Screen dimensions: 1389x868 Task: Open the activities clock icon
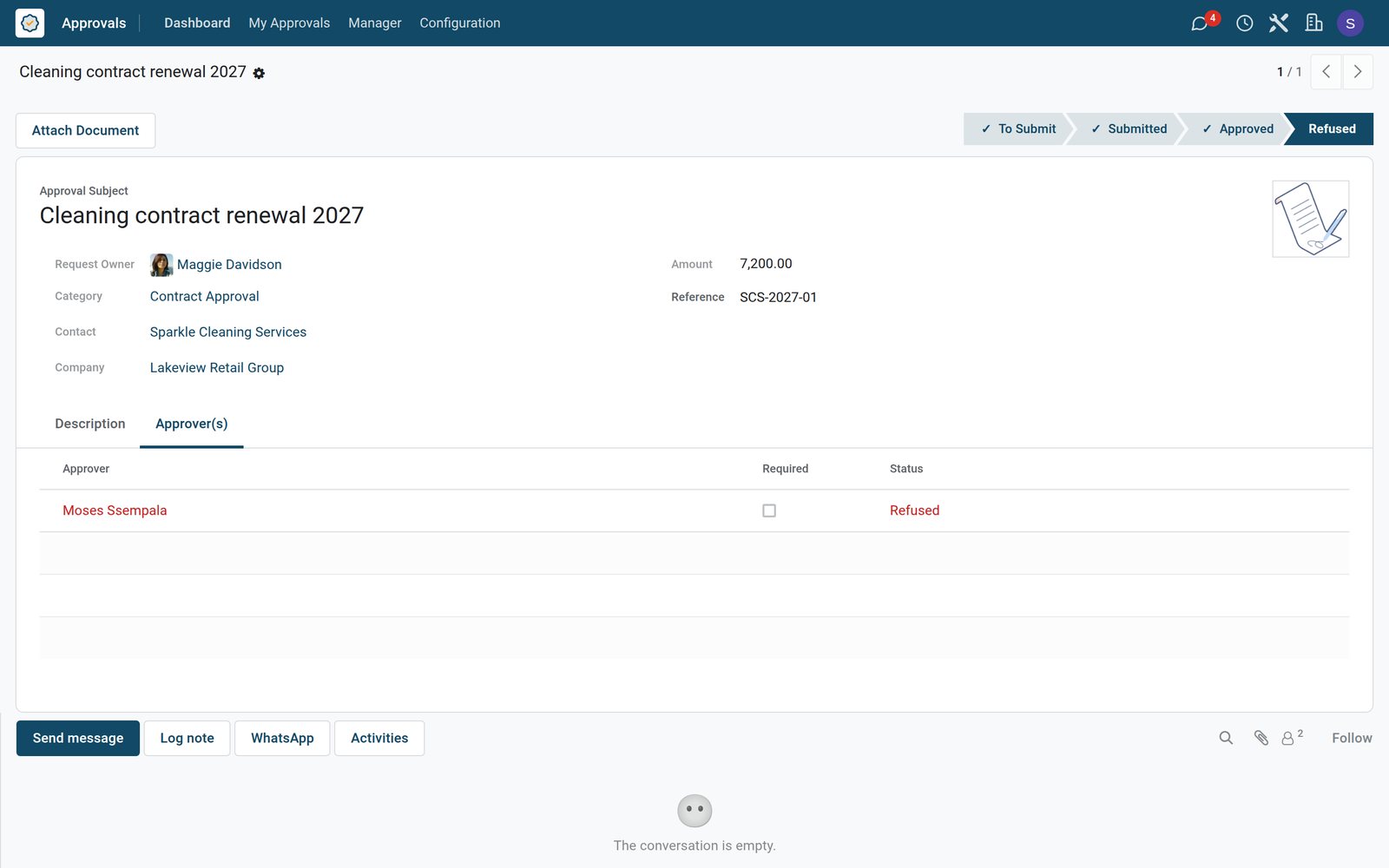[1244, 23]
